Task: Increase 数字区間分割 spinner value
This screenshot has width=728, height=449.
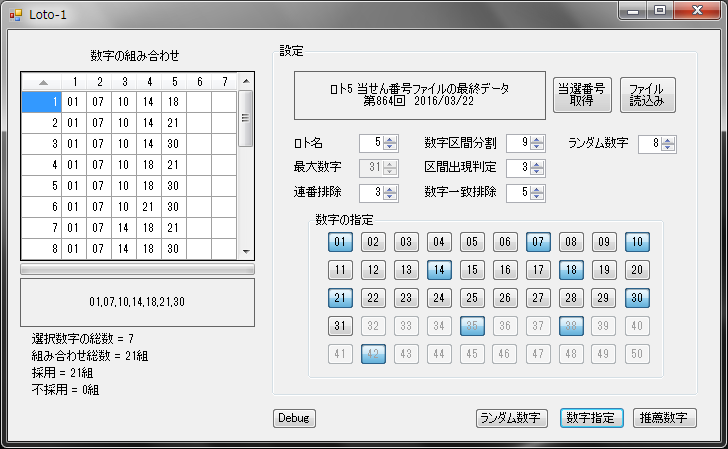Action: point(537,139)
